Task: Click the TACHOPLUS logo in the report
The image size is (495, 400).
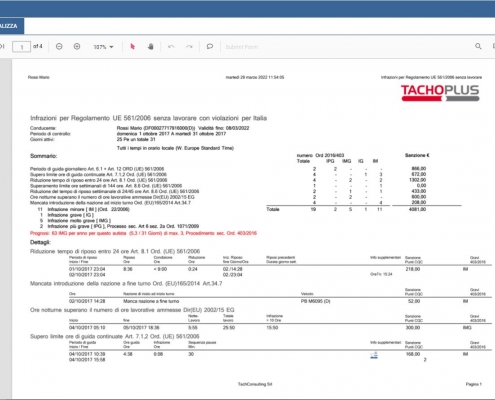Action: tap(440, 93)
